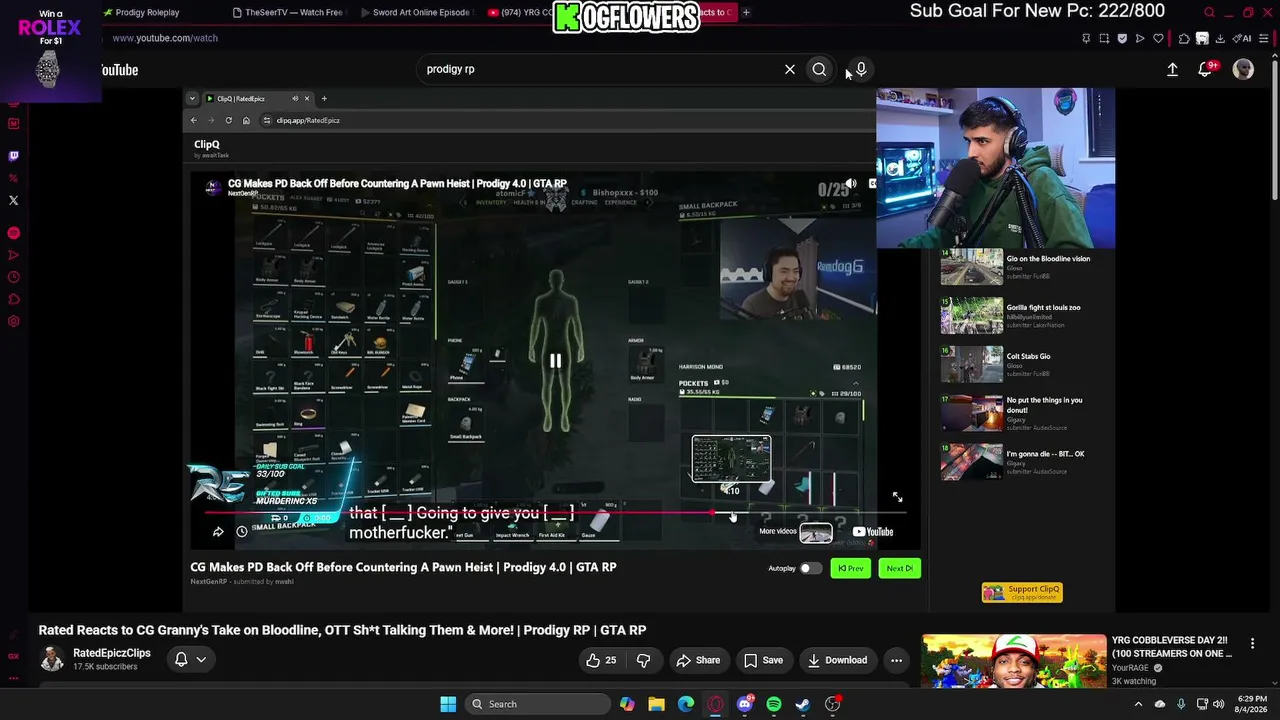Screen dimensions: 1280x720
Task: Click the browser ad-blocker shield icon
Action: click(1122, 38)
